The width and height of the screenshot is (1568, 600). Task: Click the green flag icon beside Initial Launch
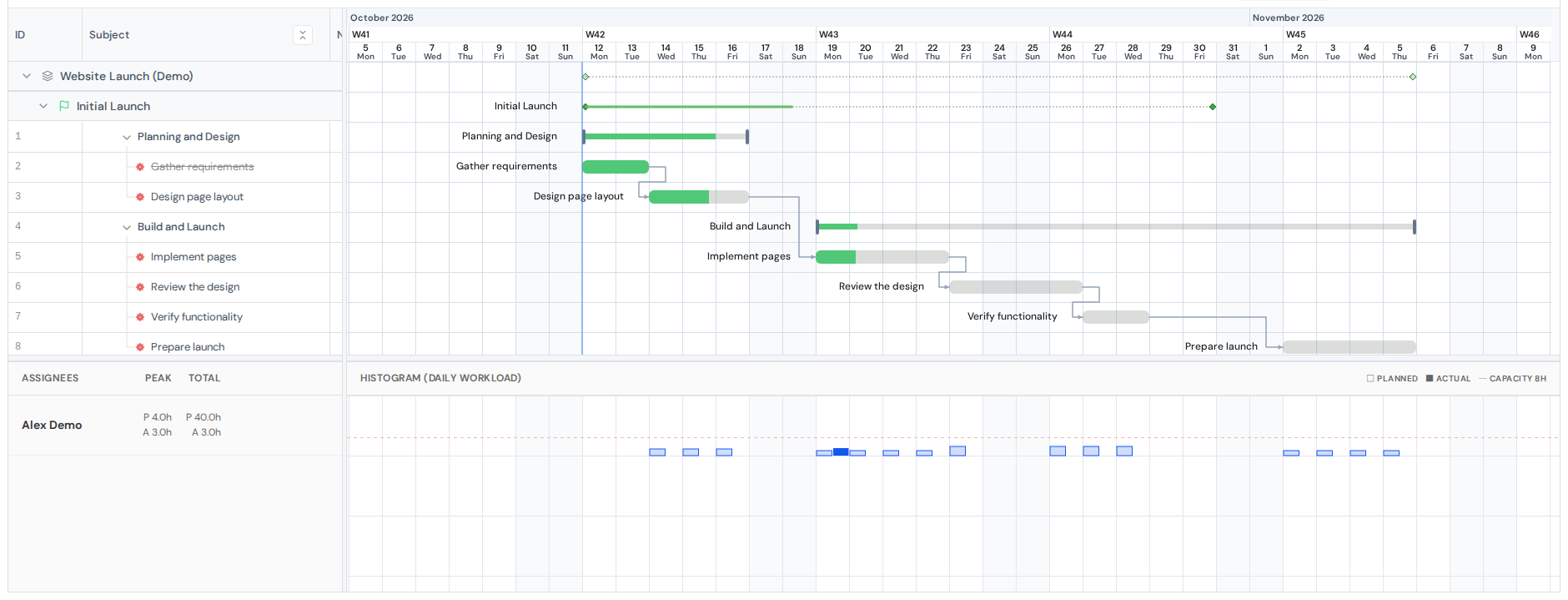[64, 106]
